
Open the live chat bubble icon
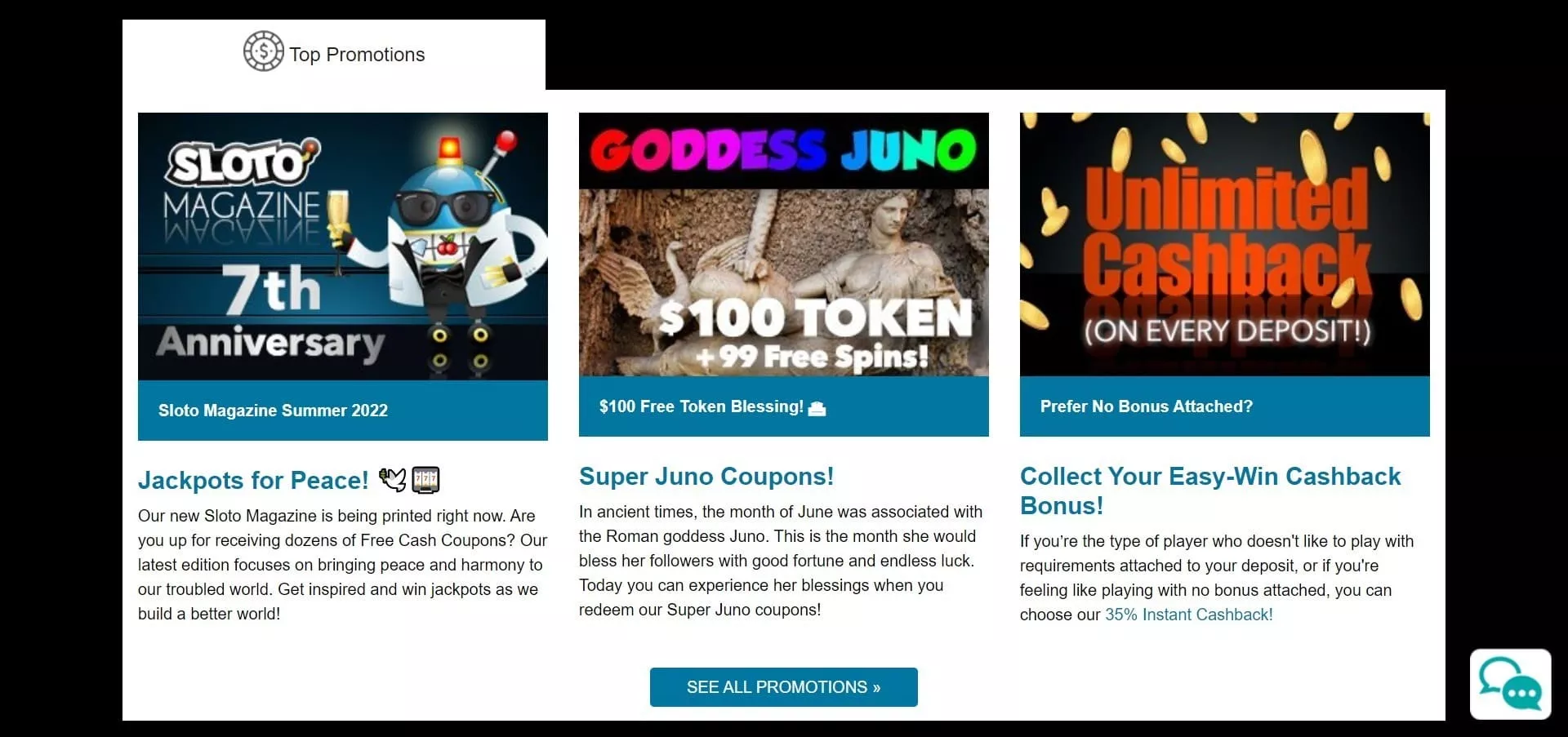pyautogui.click(x=1510, y=684)
